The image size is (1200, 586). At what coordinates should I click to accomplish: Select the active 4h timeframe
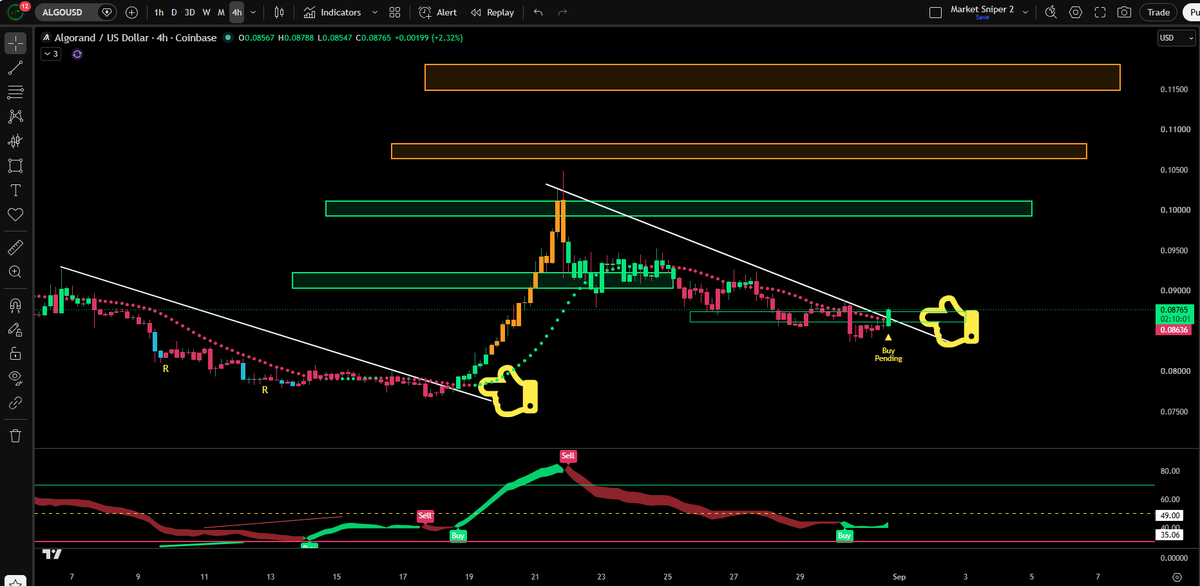click(236, 12)
